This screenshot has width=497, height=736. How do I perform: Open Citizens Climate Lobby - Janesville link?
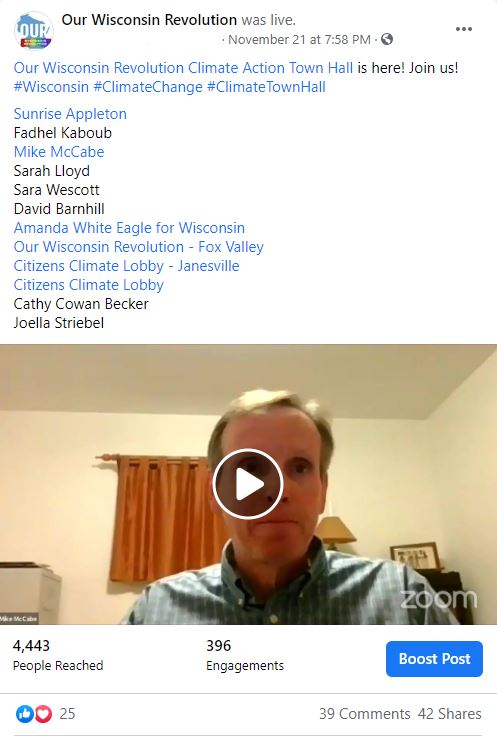(126, 266)
